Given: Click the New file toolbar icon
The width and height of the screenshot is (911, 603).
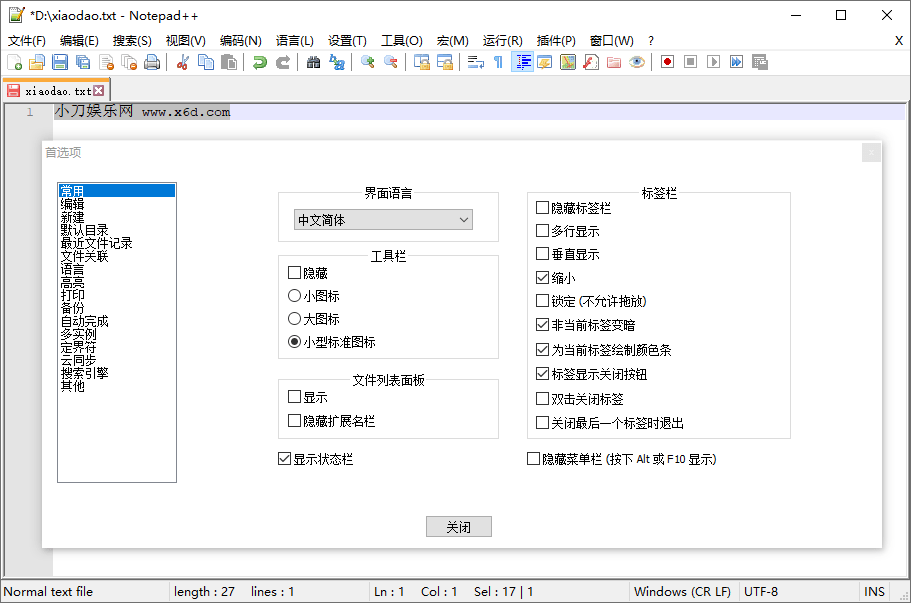Looking at the screenshot, I should click(x=14, y=62).
